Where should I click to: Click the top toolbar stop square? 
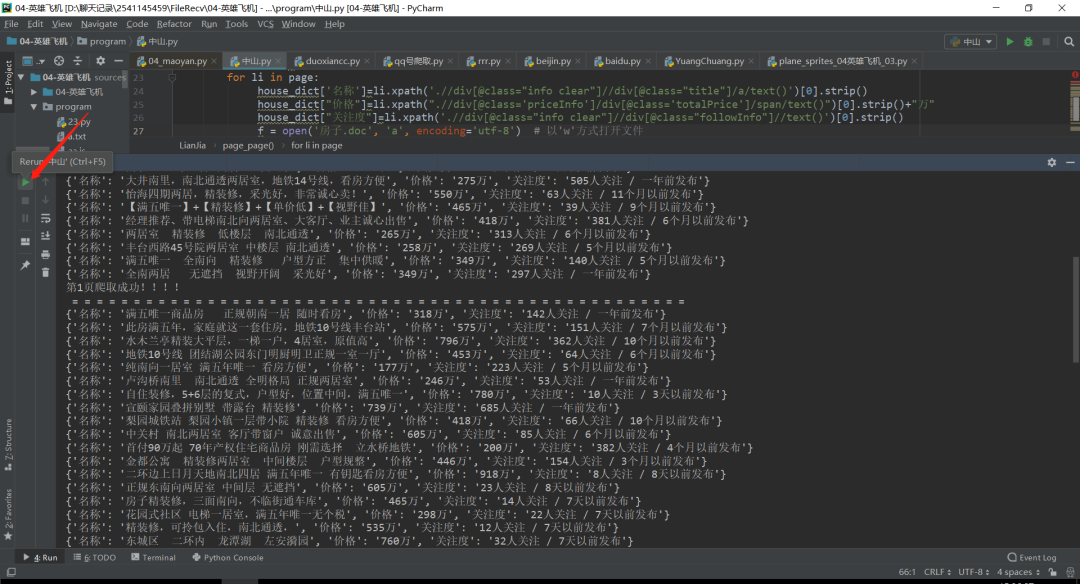point(1046,42)
